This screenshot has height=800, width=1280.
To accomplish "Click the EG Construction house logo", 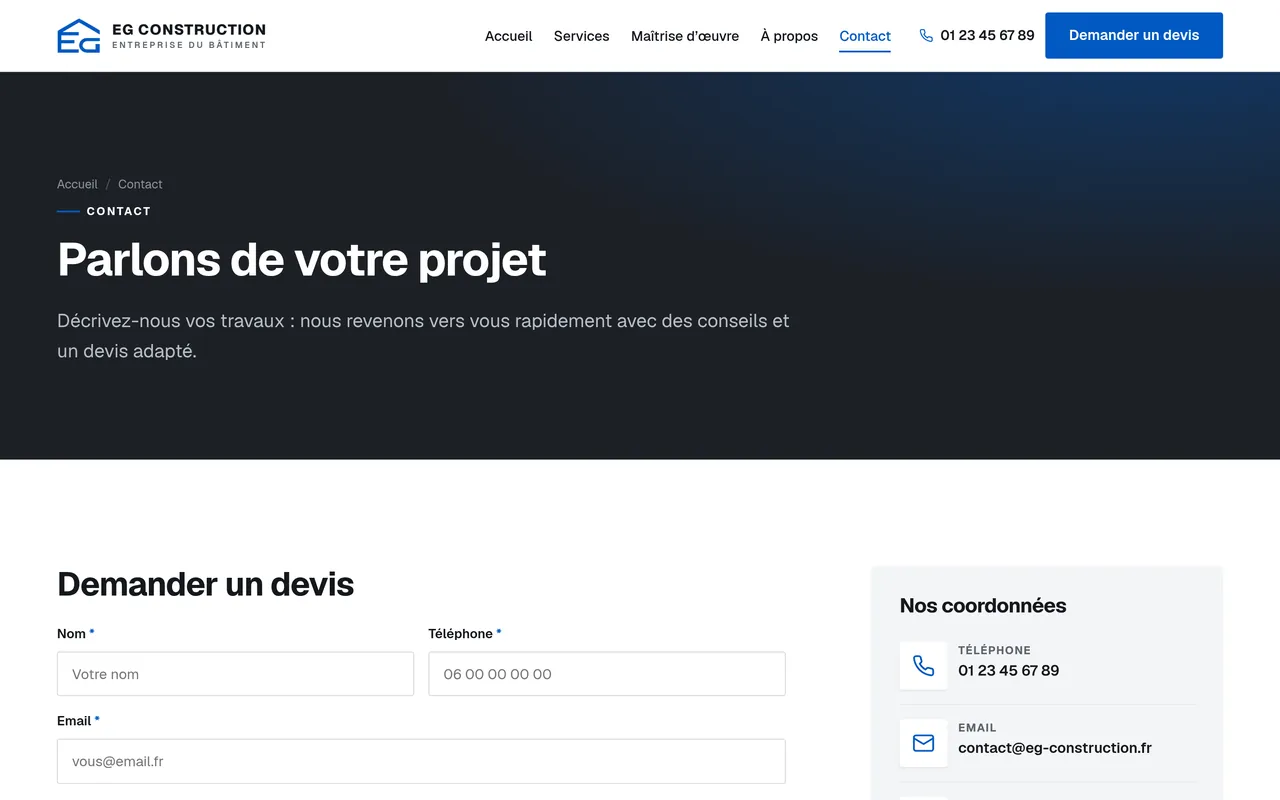I will click(78, 36).
